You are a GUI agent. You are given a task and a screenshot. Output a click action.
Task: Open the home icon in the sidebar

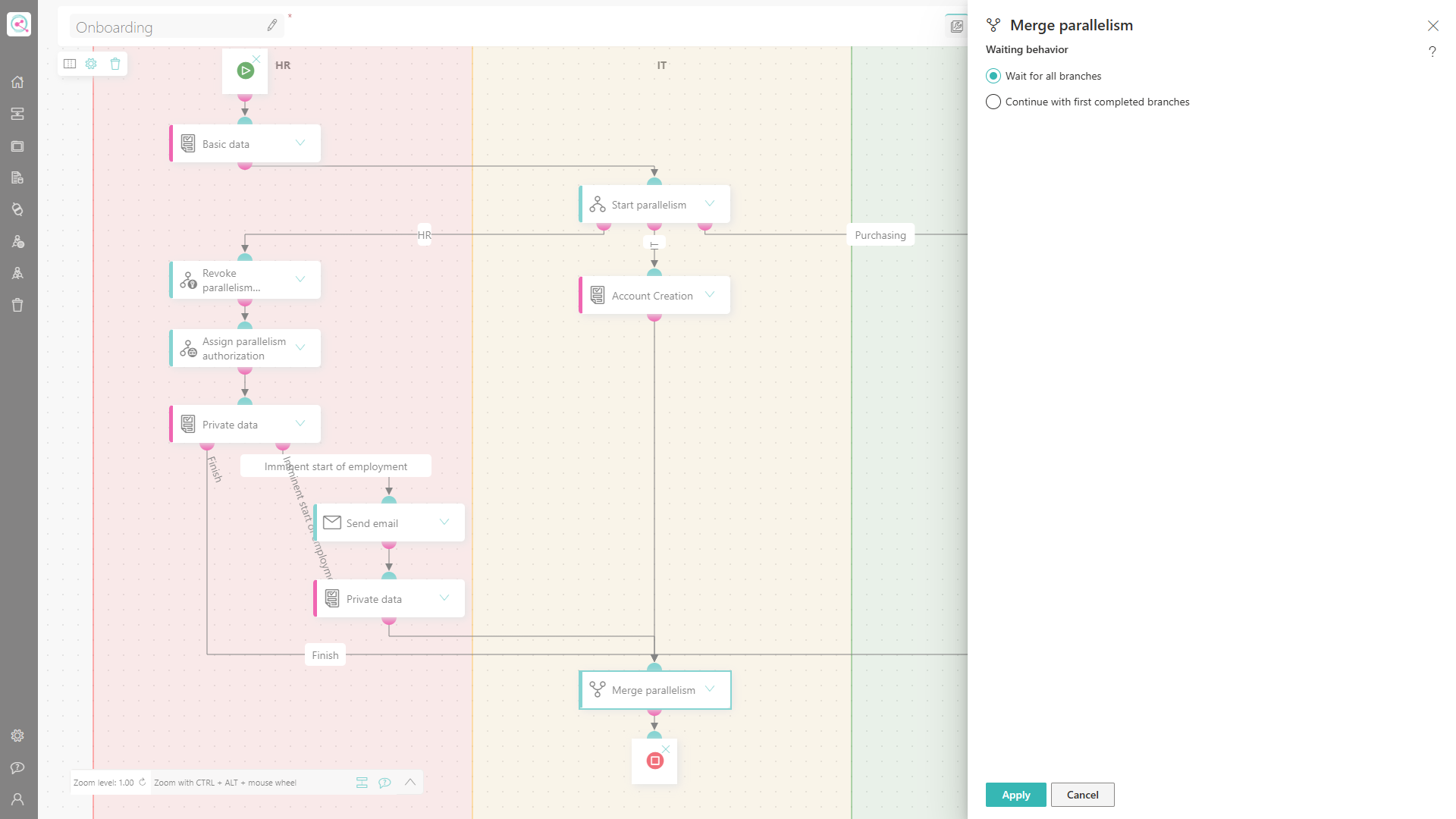click(x=17, y=82)
